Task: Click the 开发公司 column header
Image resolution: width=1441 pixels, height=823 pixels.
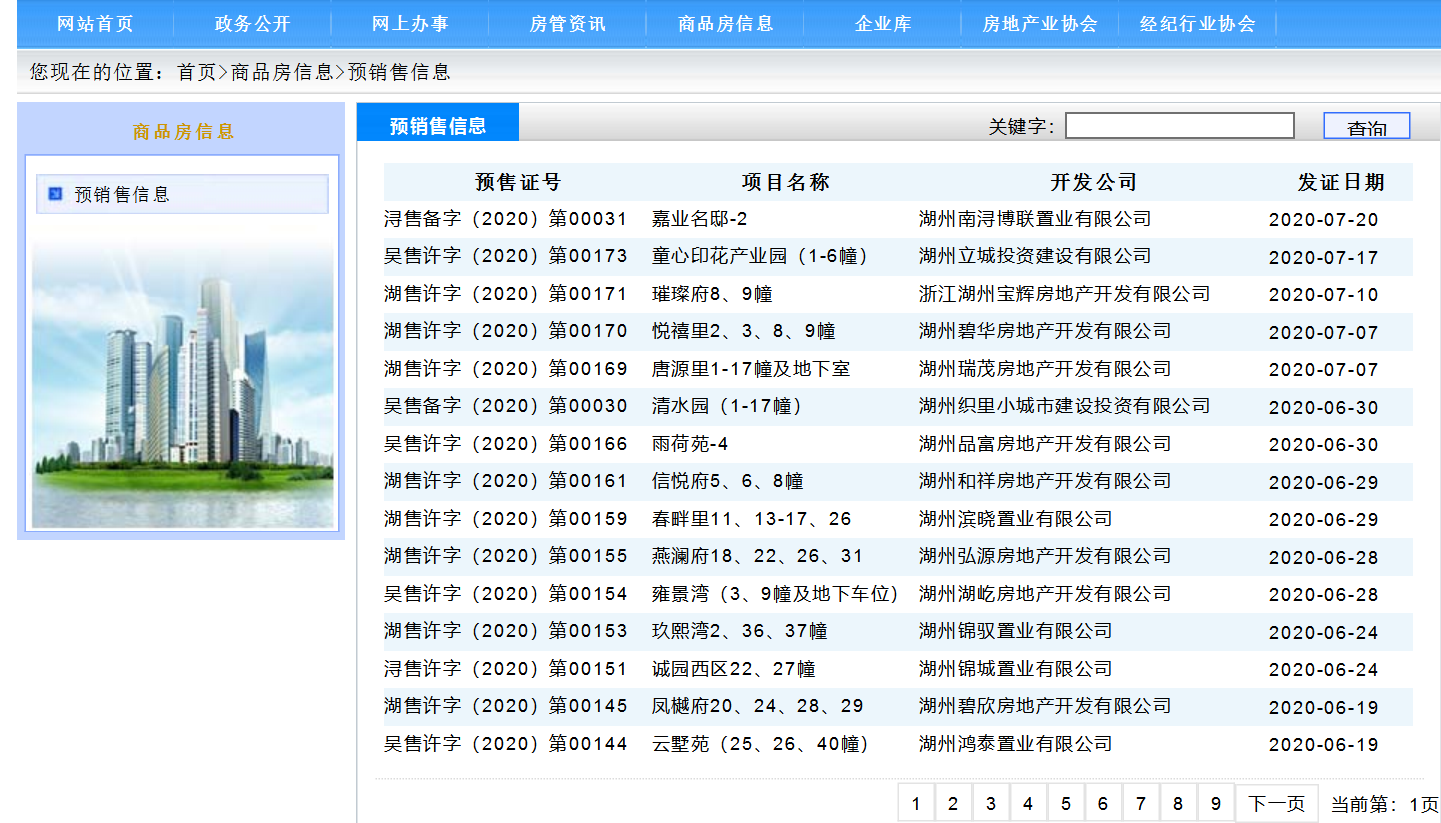Action: click(x=1094, y=182)
